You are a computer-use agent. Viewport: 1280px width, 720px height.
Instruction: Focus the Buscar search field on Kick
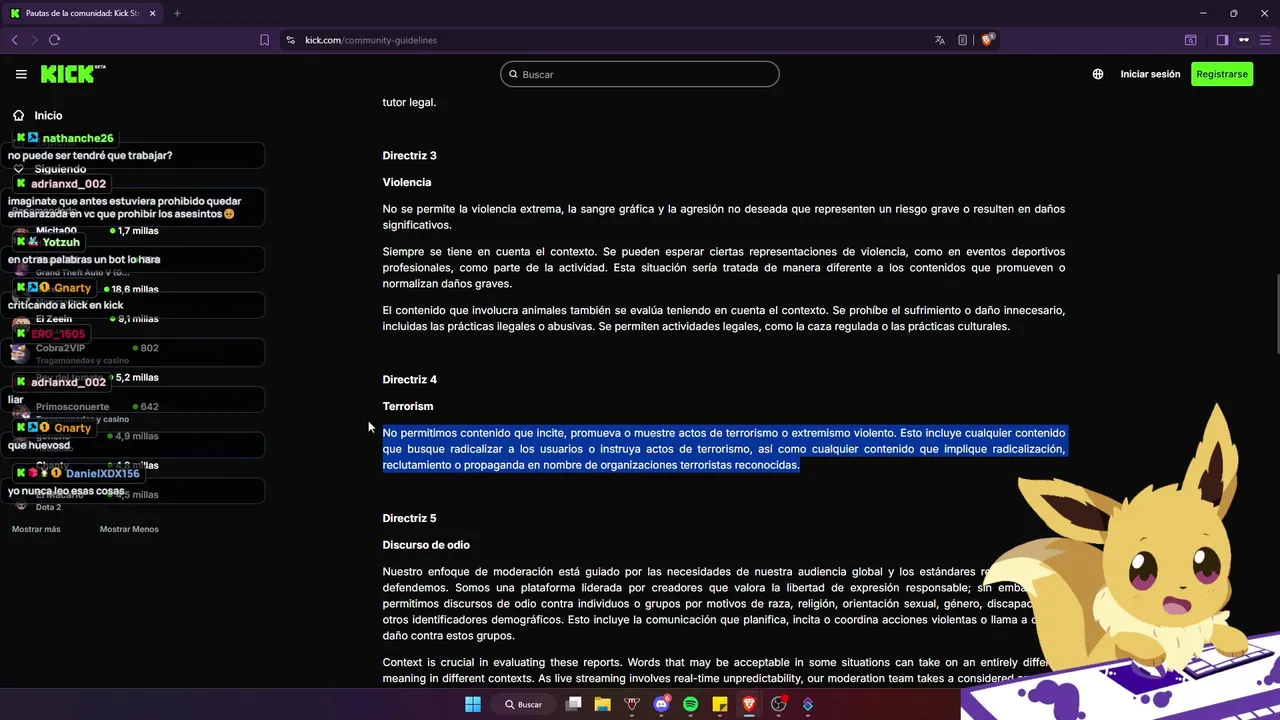pyautogui.click(x=640, y=74)
